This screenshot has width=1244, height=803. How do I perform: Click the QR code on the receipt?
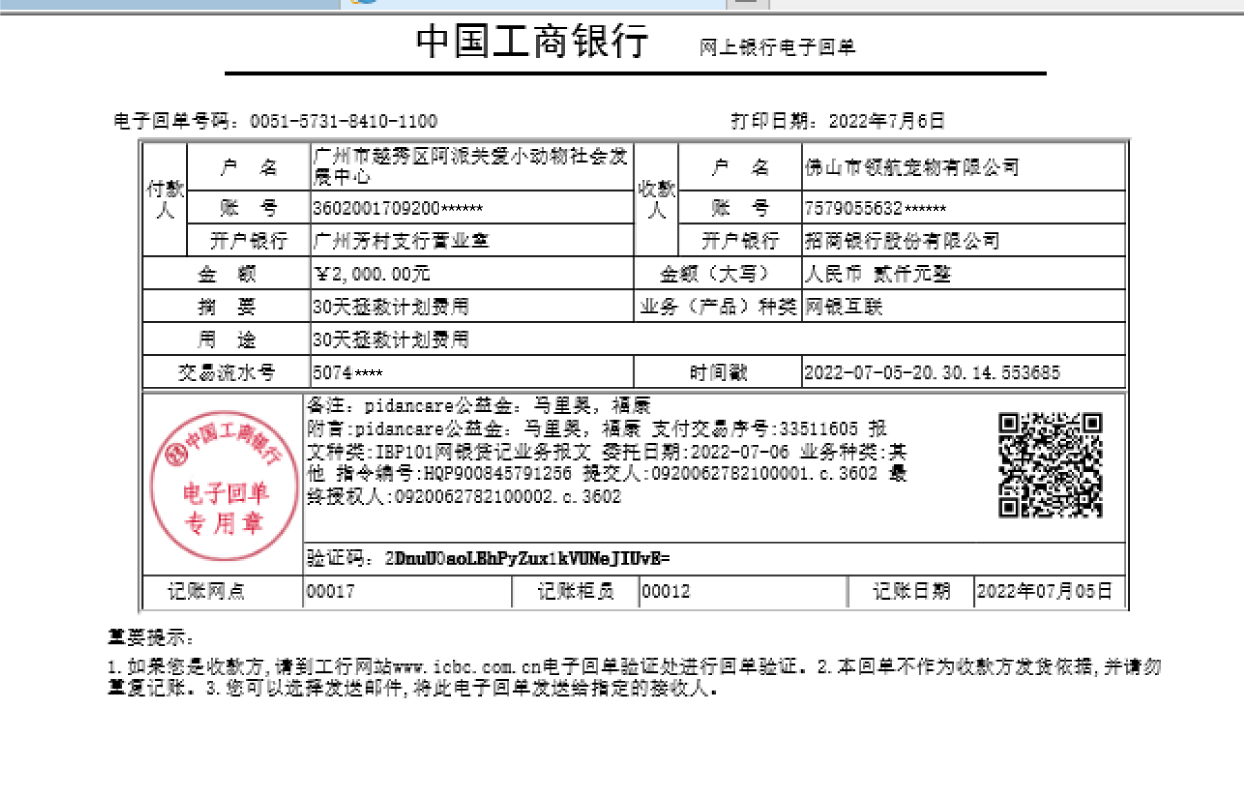pos(1050,465)
